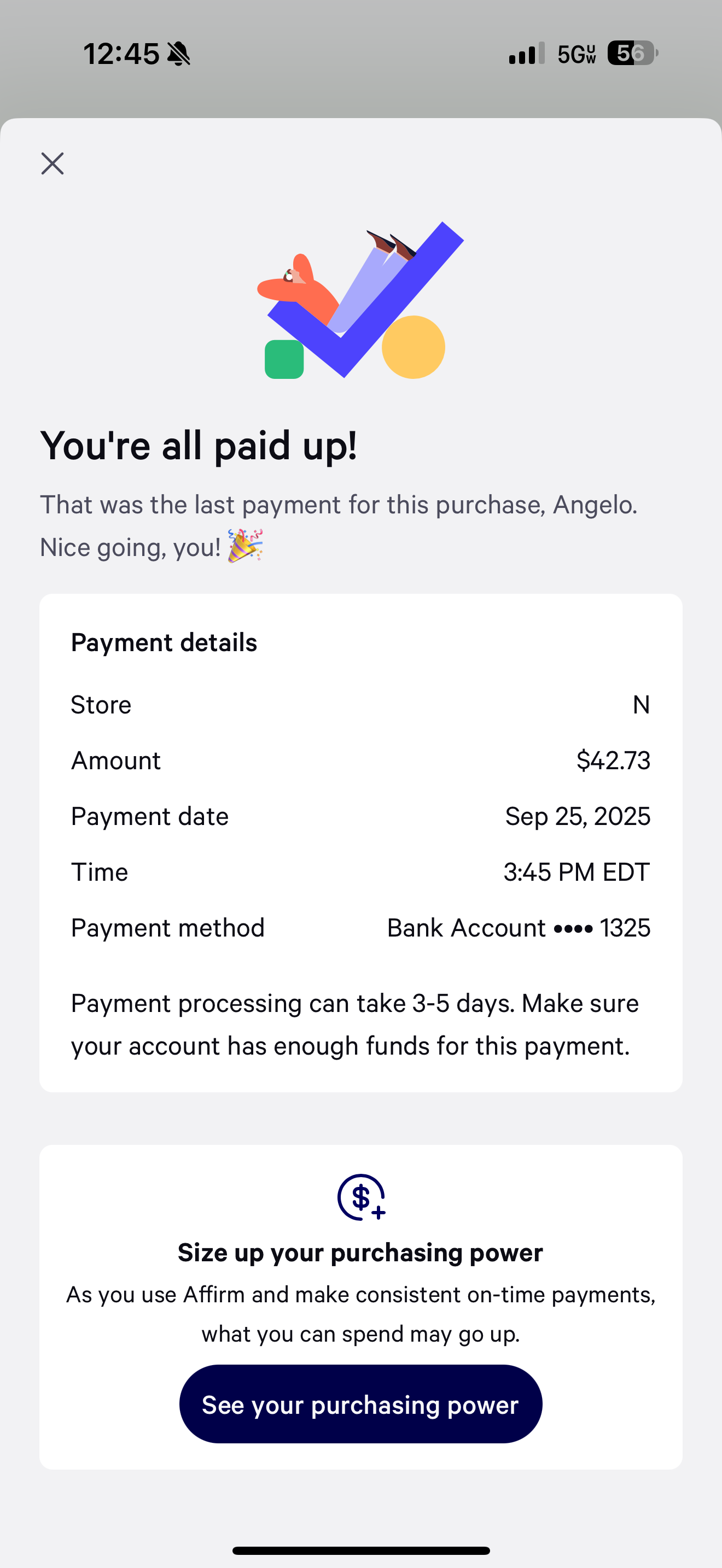Tap the checkmark celebration illustration

click(x=360, y=300)
